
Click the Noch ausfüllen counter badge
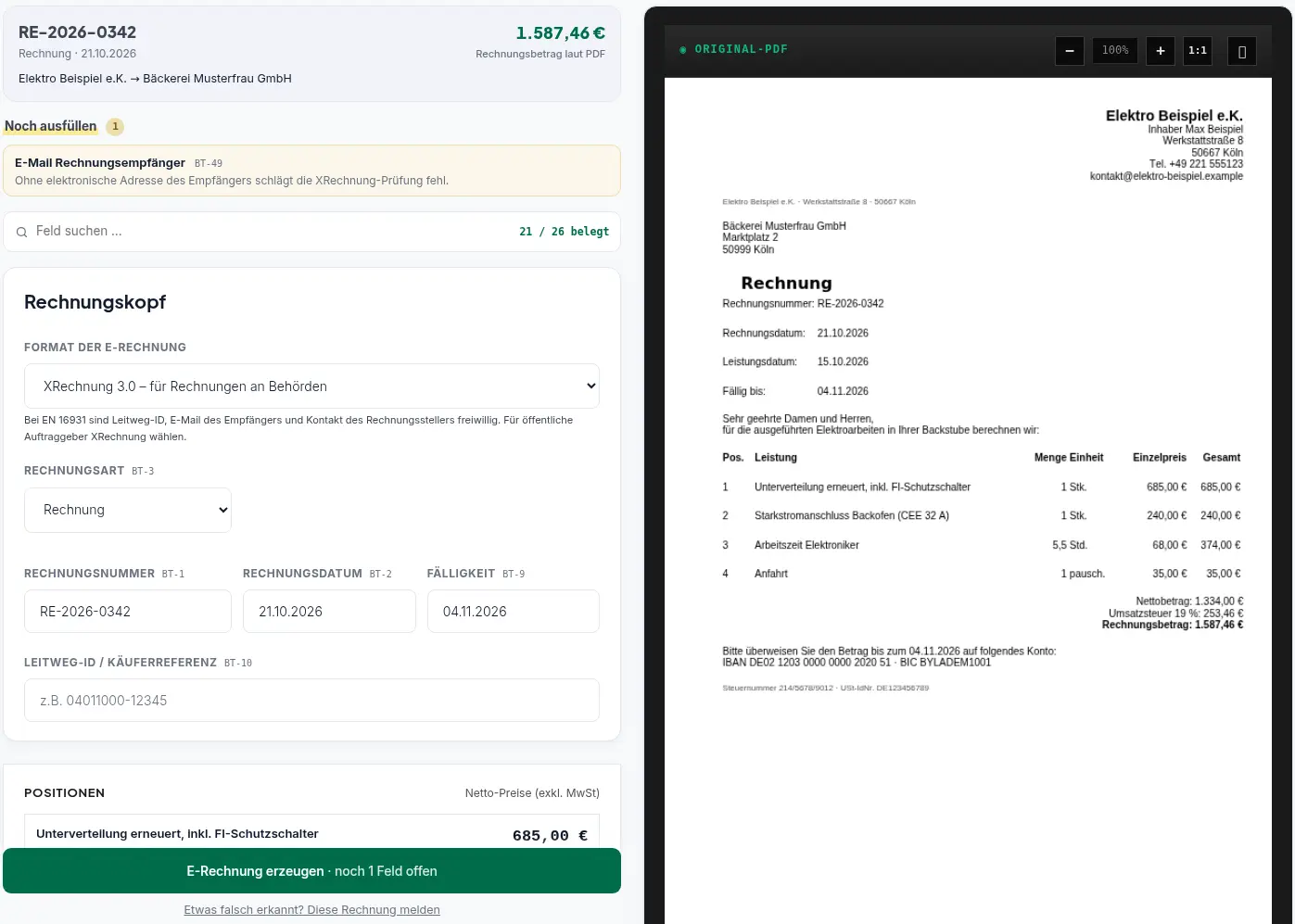pos(115,126)
